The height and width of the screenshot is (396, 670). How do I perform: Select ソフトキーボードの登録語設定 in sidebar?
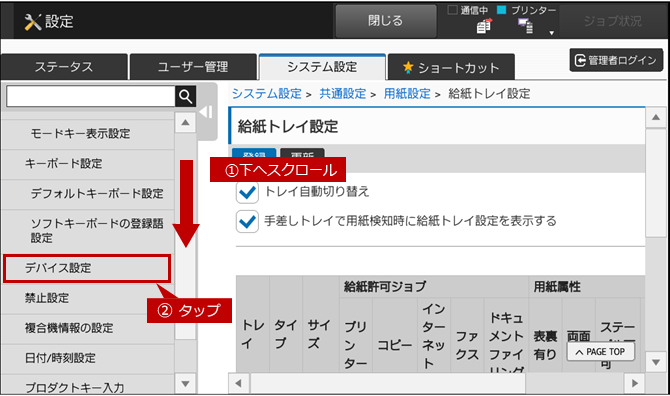tap(88, 231)
